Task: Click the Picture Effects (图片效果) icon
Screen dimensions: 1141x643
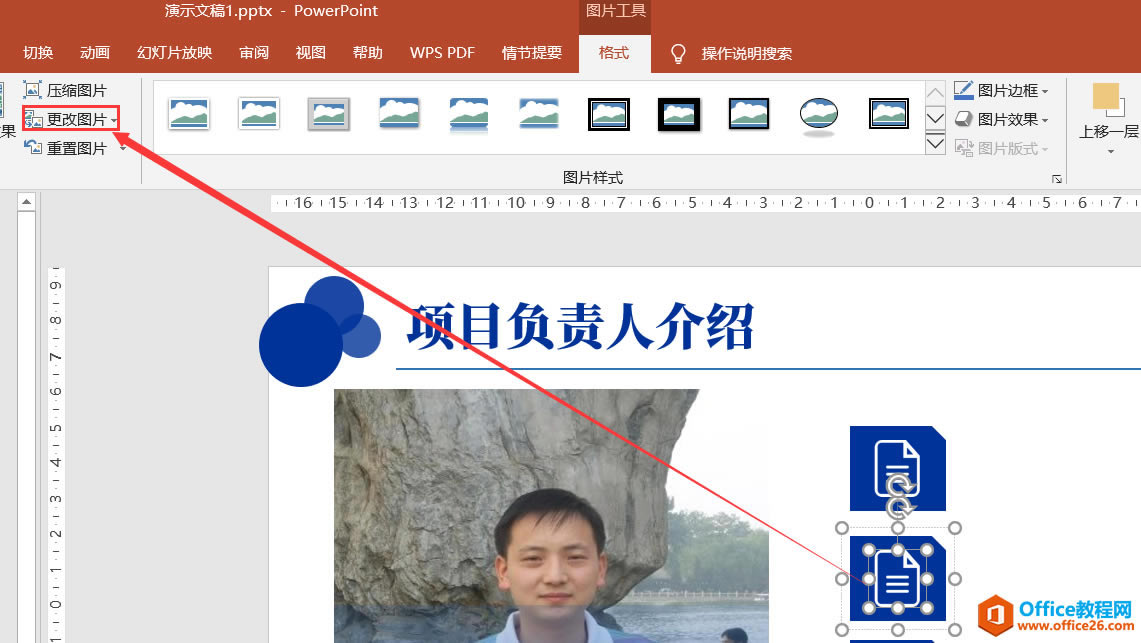Action: 963,119
